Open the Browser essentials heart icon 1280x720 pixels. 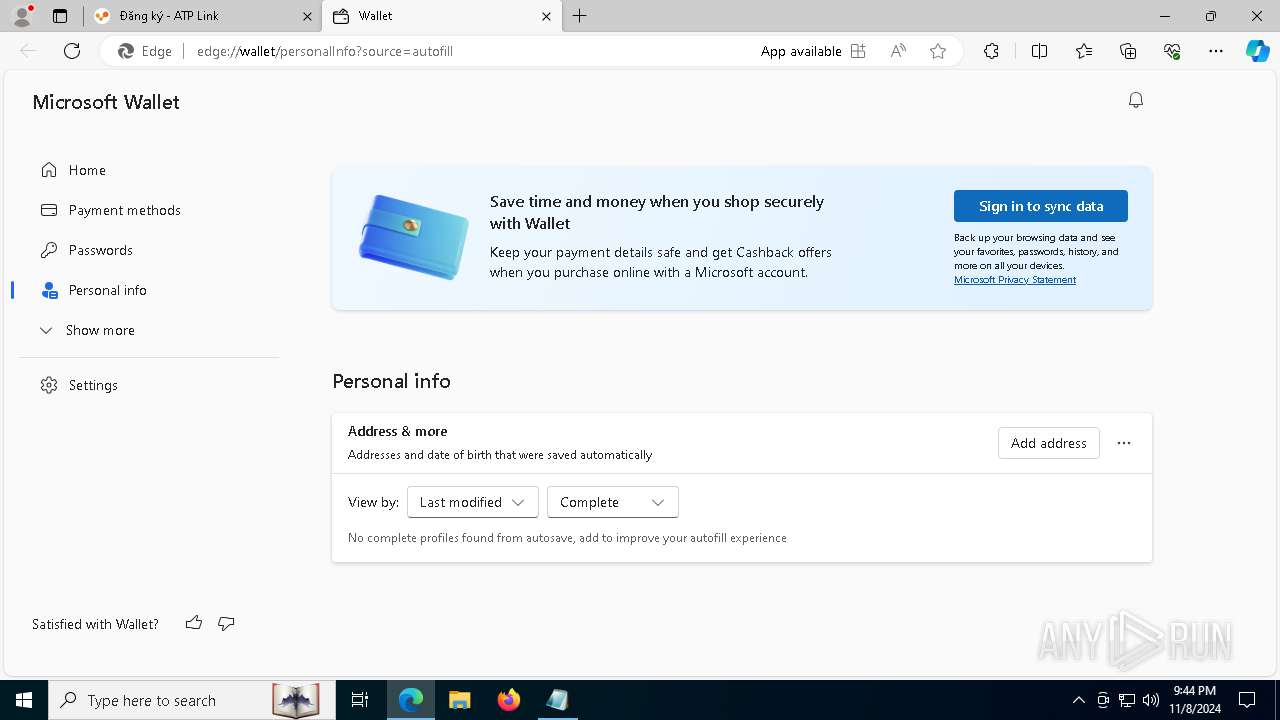(1172, 51)
